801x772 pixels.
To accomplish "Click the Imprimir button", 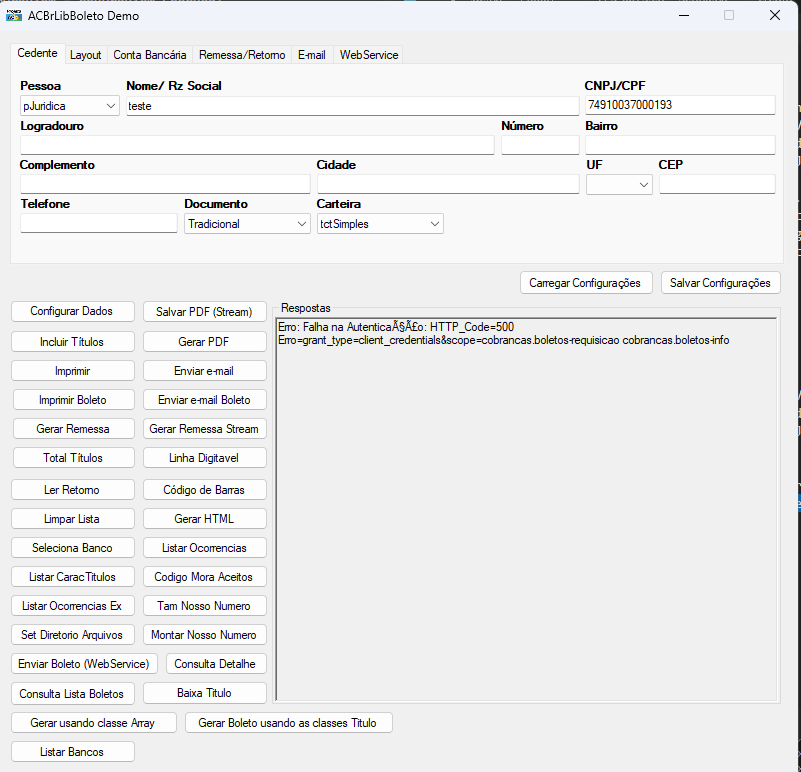I will pos(73,371).
